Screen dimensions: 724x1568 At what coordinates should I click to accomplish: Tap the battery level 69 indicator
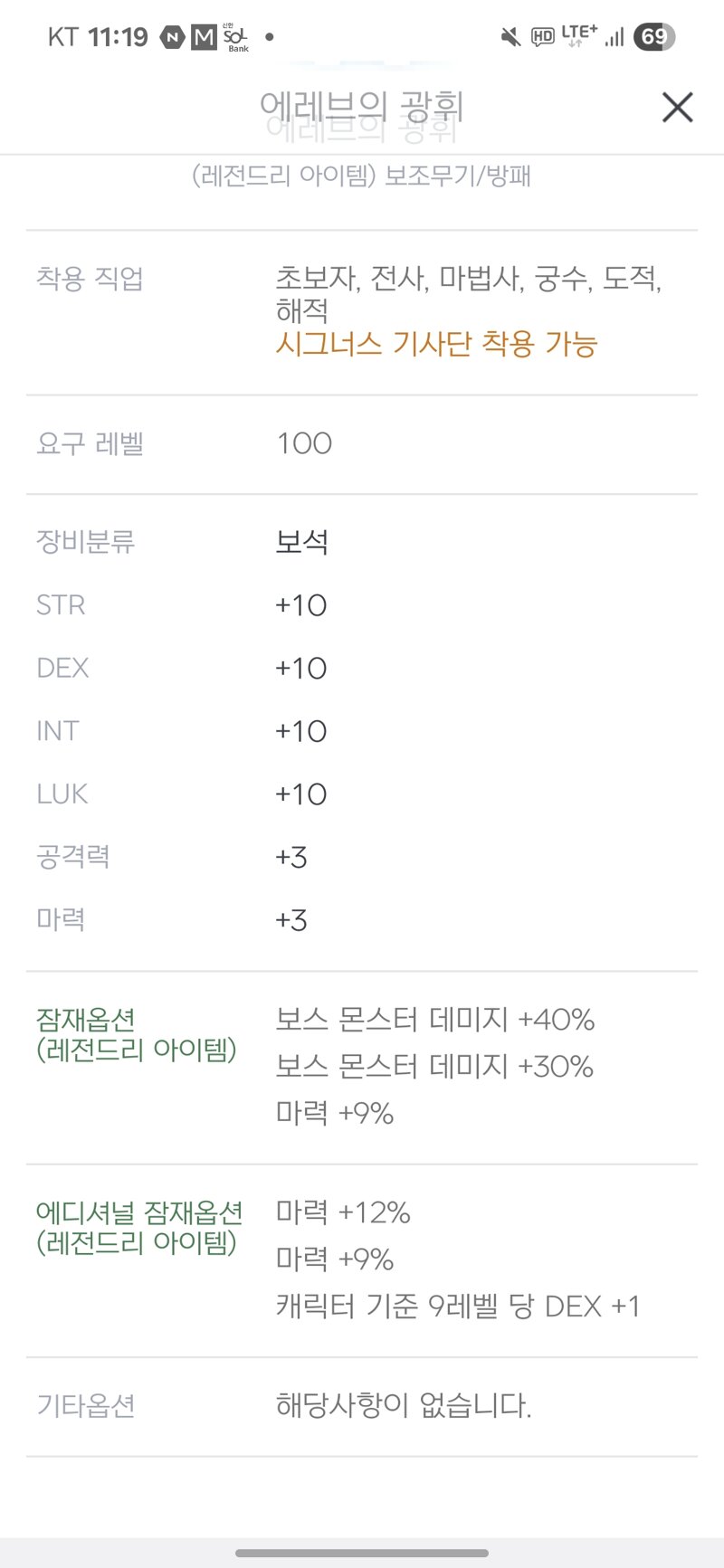pos(654,37)
